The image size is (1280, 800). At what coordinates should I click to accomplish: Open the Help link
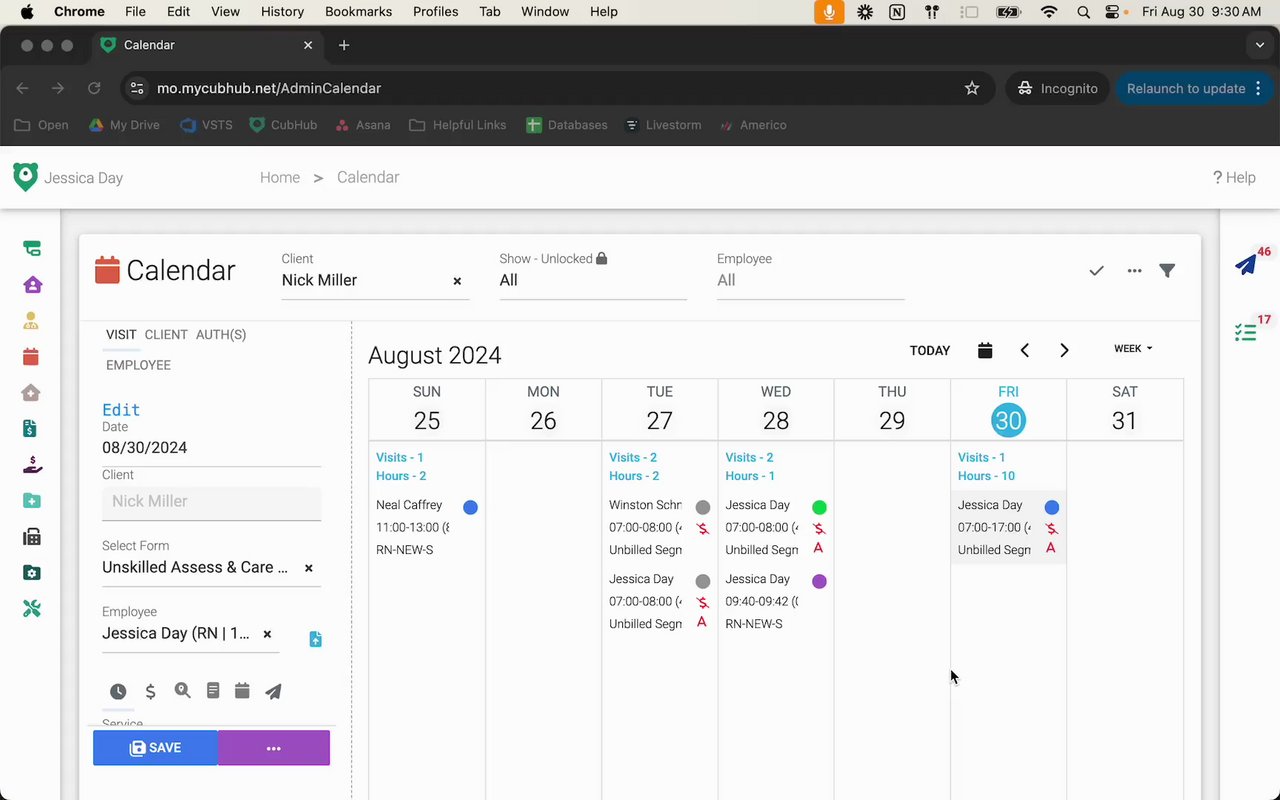pyautogui.click(x=1234, y=177)
